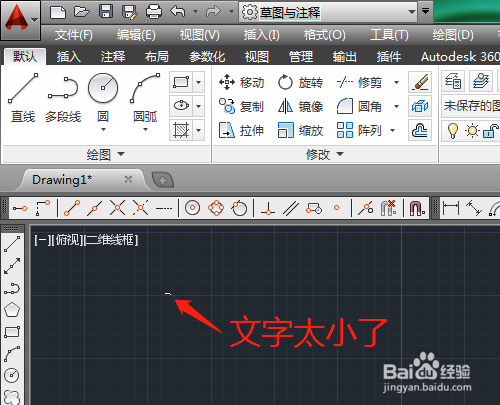Close the Drawing1* file tab
This screenshot has width=500, height=405.
(128, 179)
